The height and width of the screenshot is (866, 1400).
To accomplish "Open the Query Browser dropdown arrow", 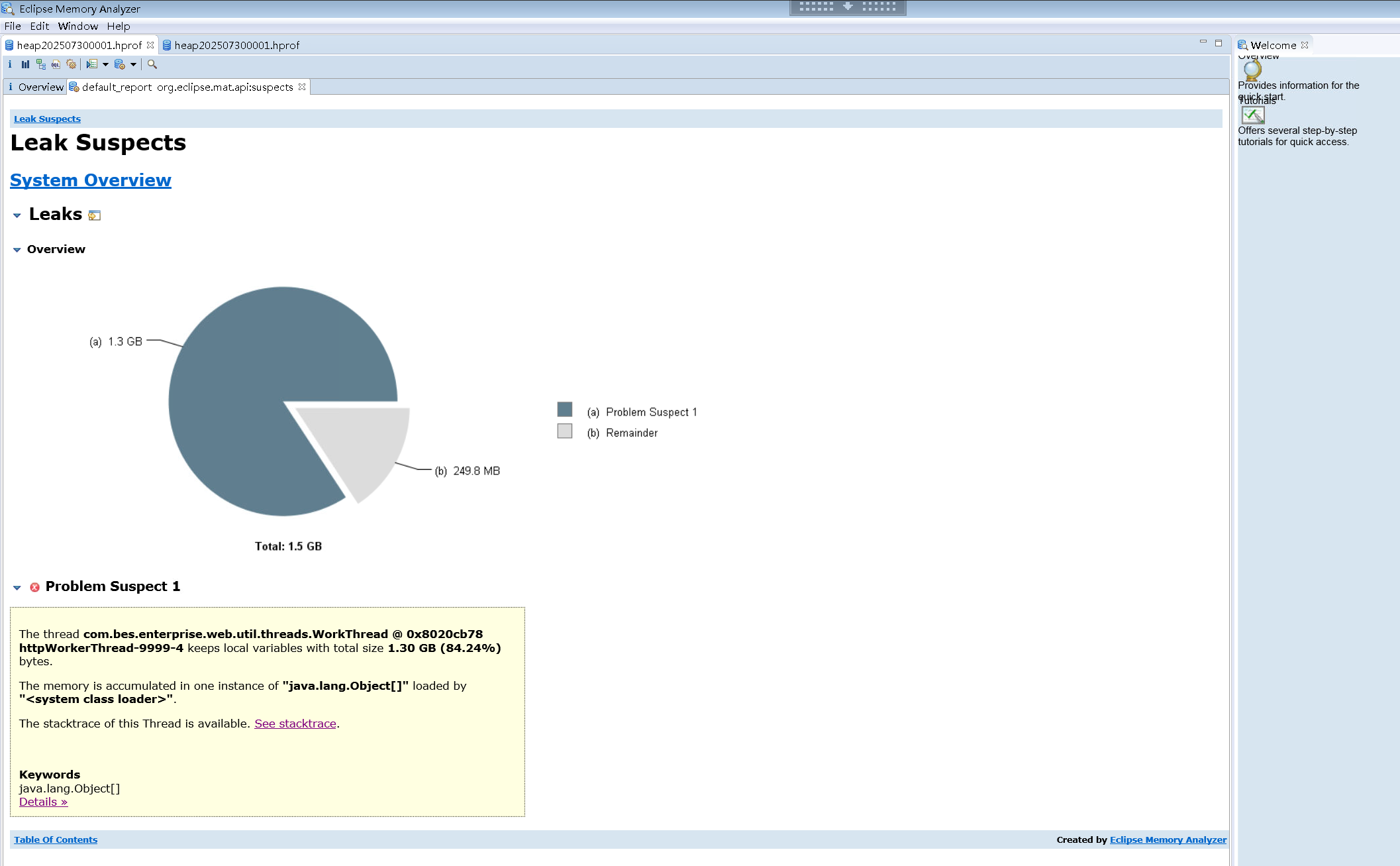I will click(x=133, y=64).
